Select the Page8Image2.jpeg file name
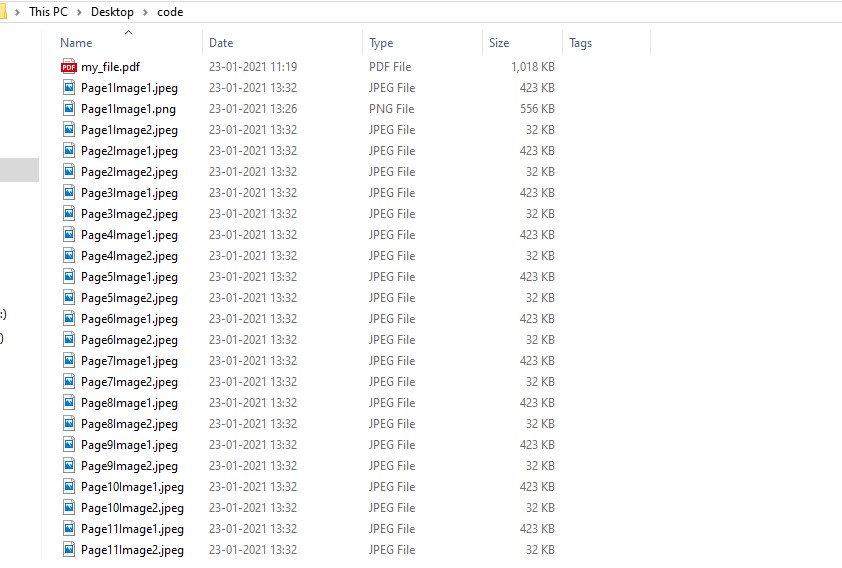The image size is (842, 568). 129,424
